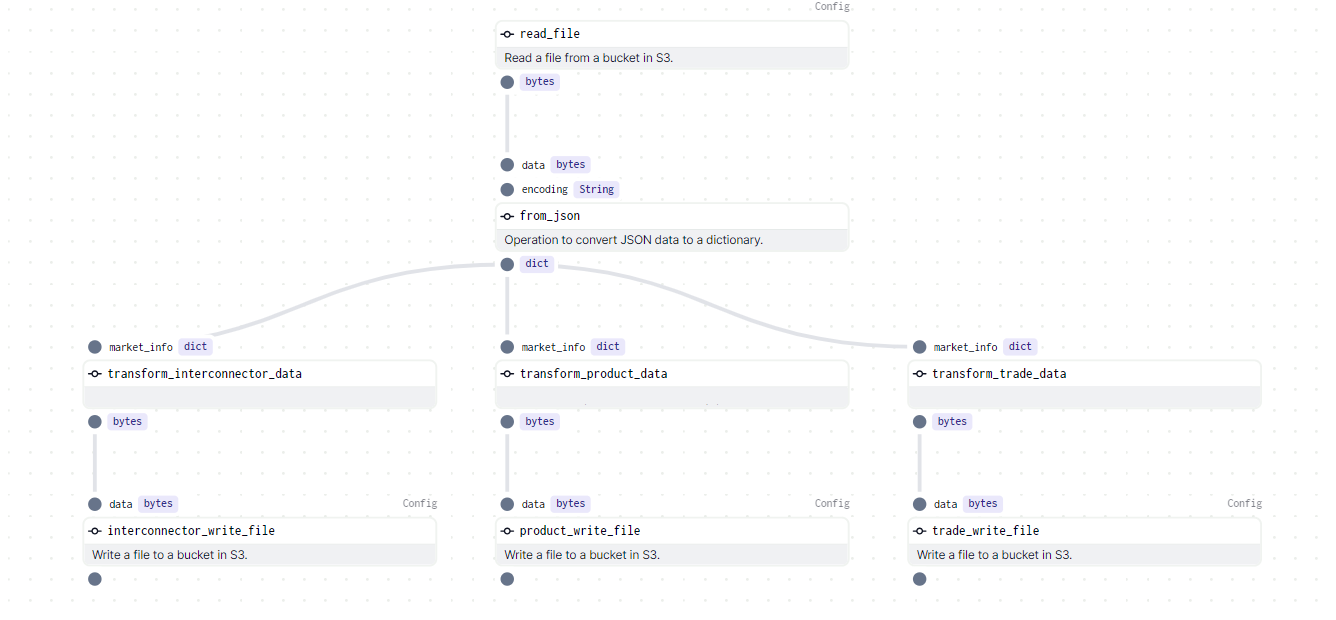Expand Config for interconnector_write_file
This screenshot has width=1336, height=620.
tap(419, 503)
